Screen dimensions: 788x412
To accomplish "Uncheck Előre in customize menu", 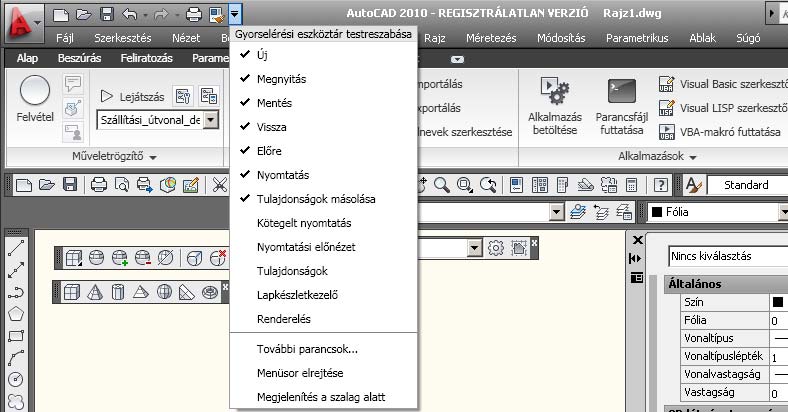I will [x=323, y=151].
